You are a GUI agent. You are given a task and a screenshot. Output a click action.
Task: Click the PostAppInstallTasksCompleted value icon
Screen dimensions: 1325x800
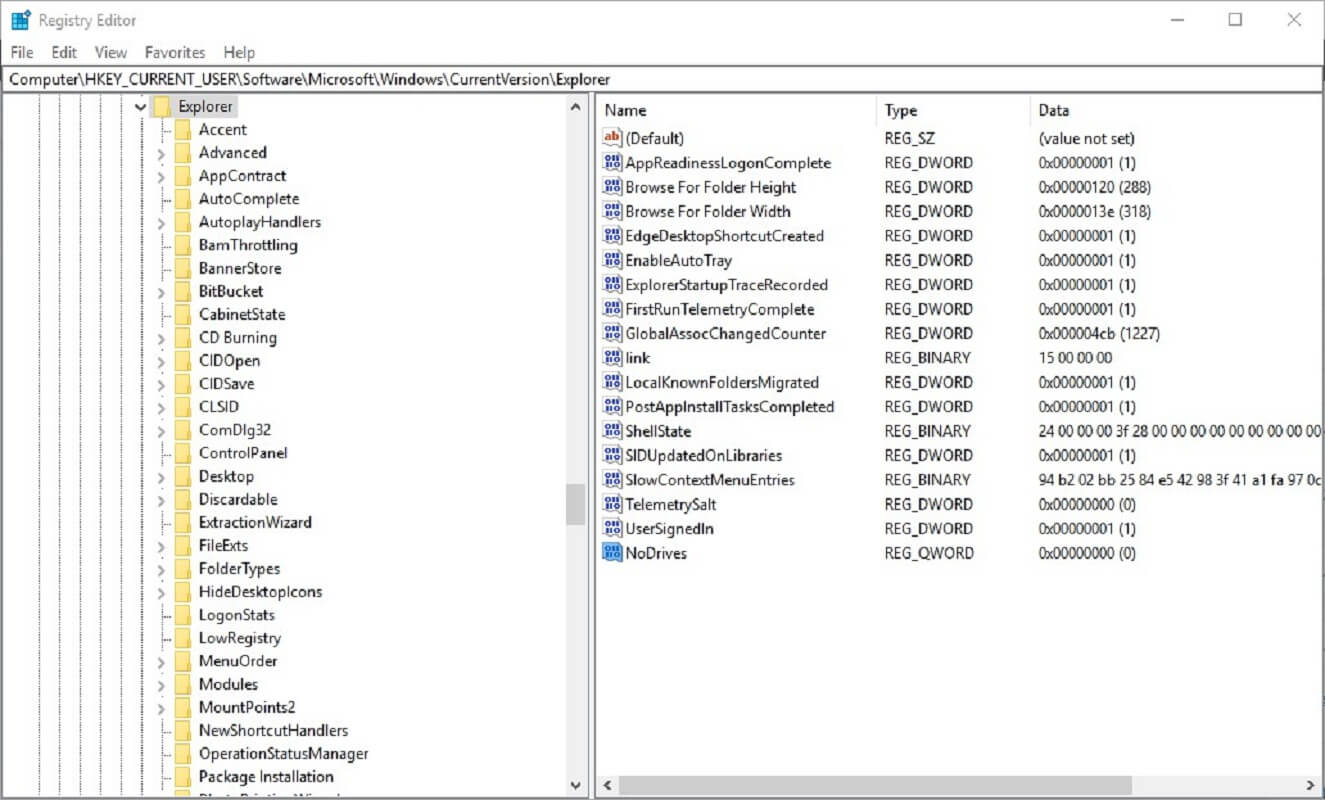612,406
